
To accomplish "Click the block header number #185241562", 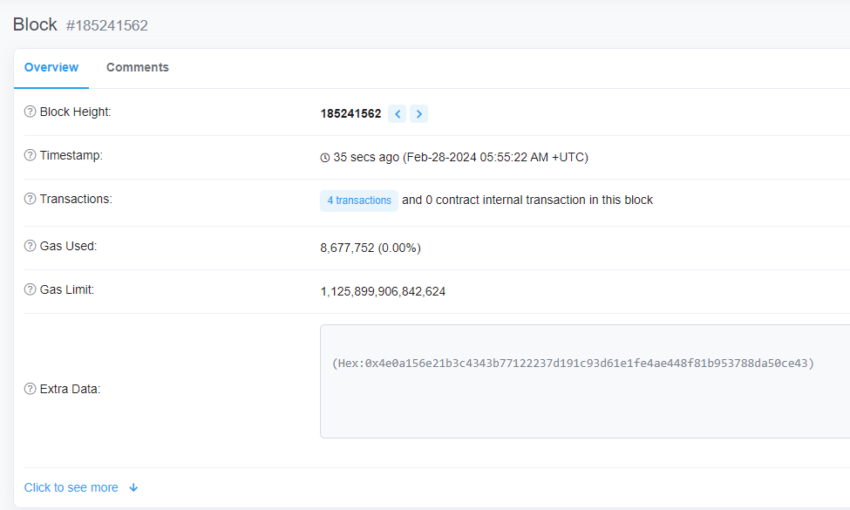I will tap(107, 25).
